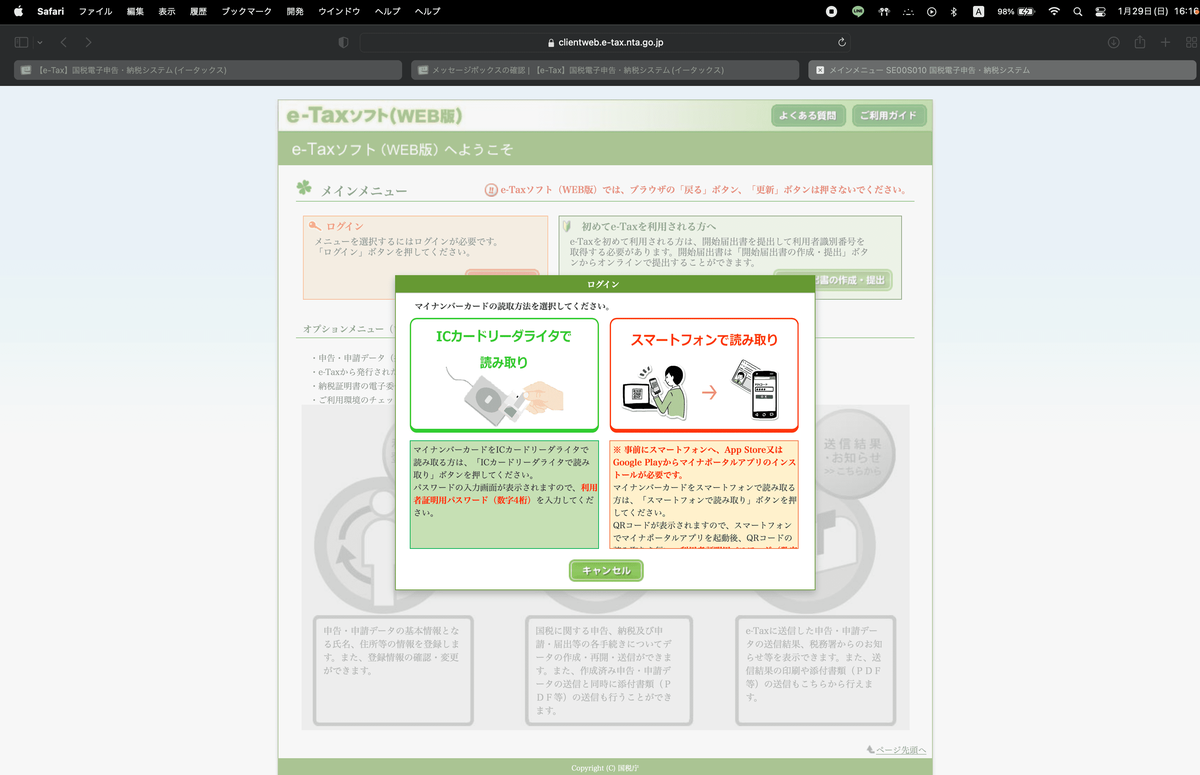
Task: Open the ブックマーク menu
Action: [x=246, y=11]
